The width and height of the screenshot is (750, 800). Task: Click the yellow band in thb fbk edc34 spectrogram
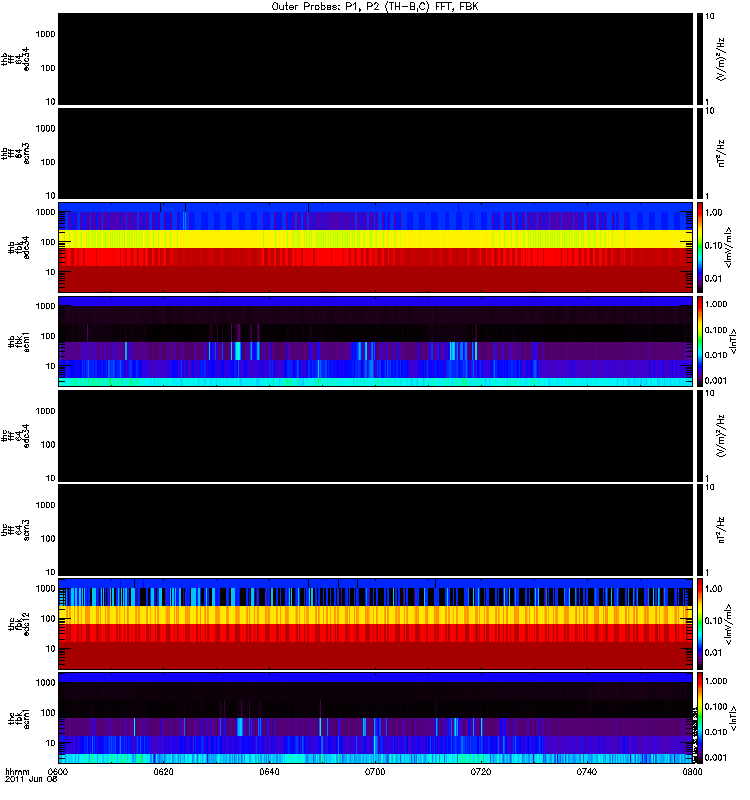point(376,239)
